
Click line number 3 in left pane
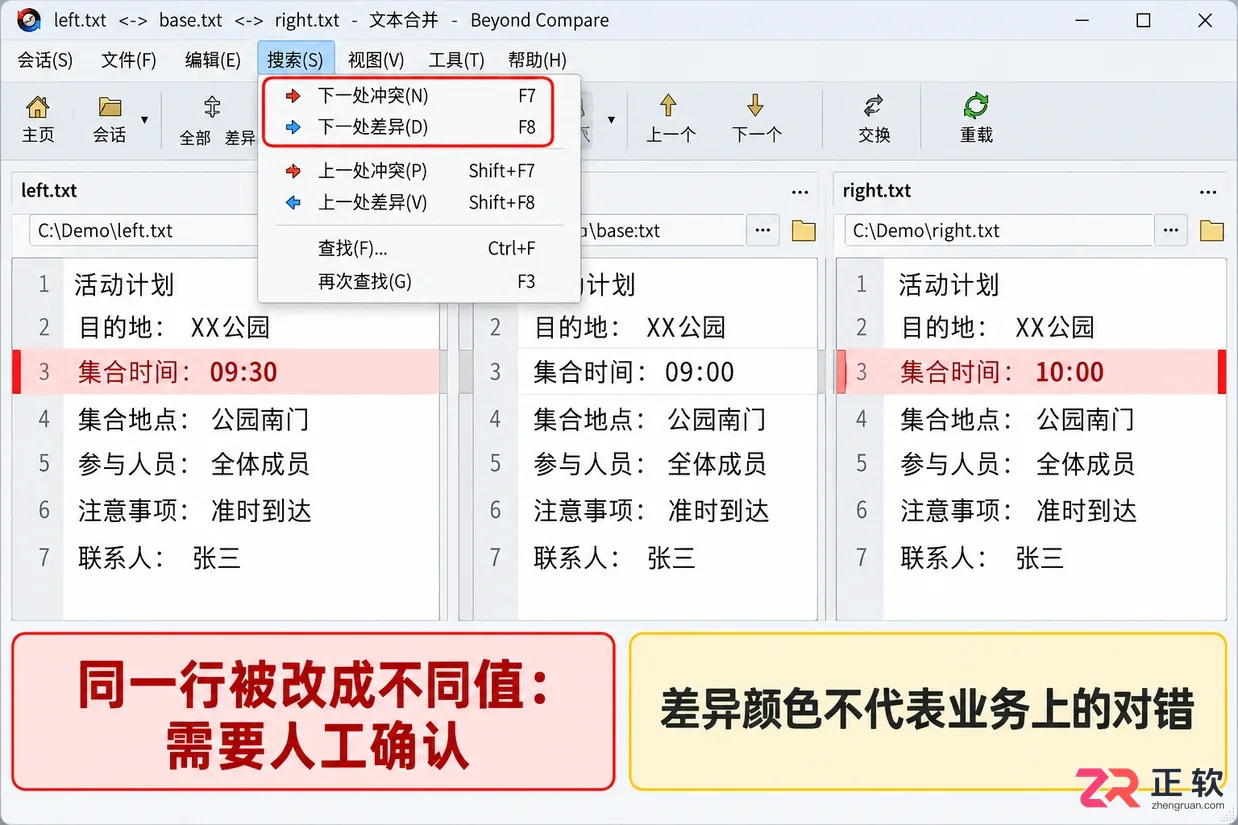[x=43, y=372]
